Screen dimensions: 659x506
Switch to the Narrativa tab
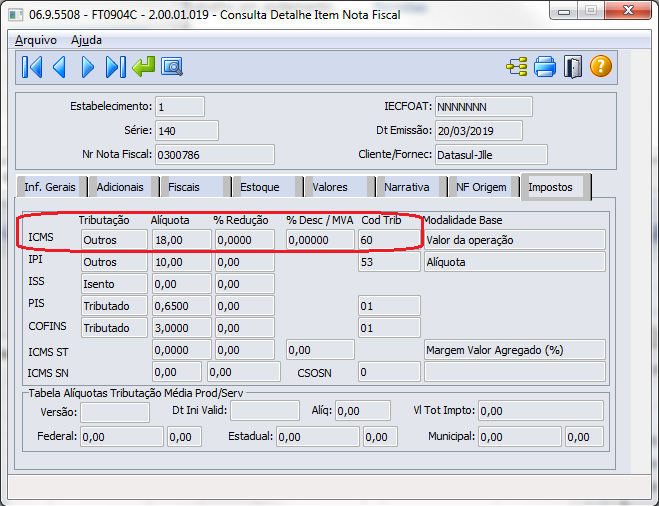[x=411, y=187]
